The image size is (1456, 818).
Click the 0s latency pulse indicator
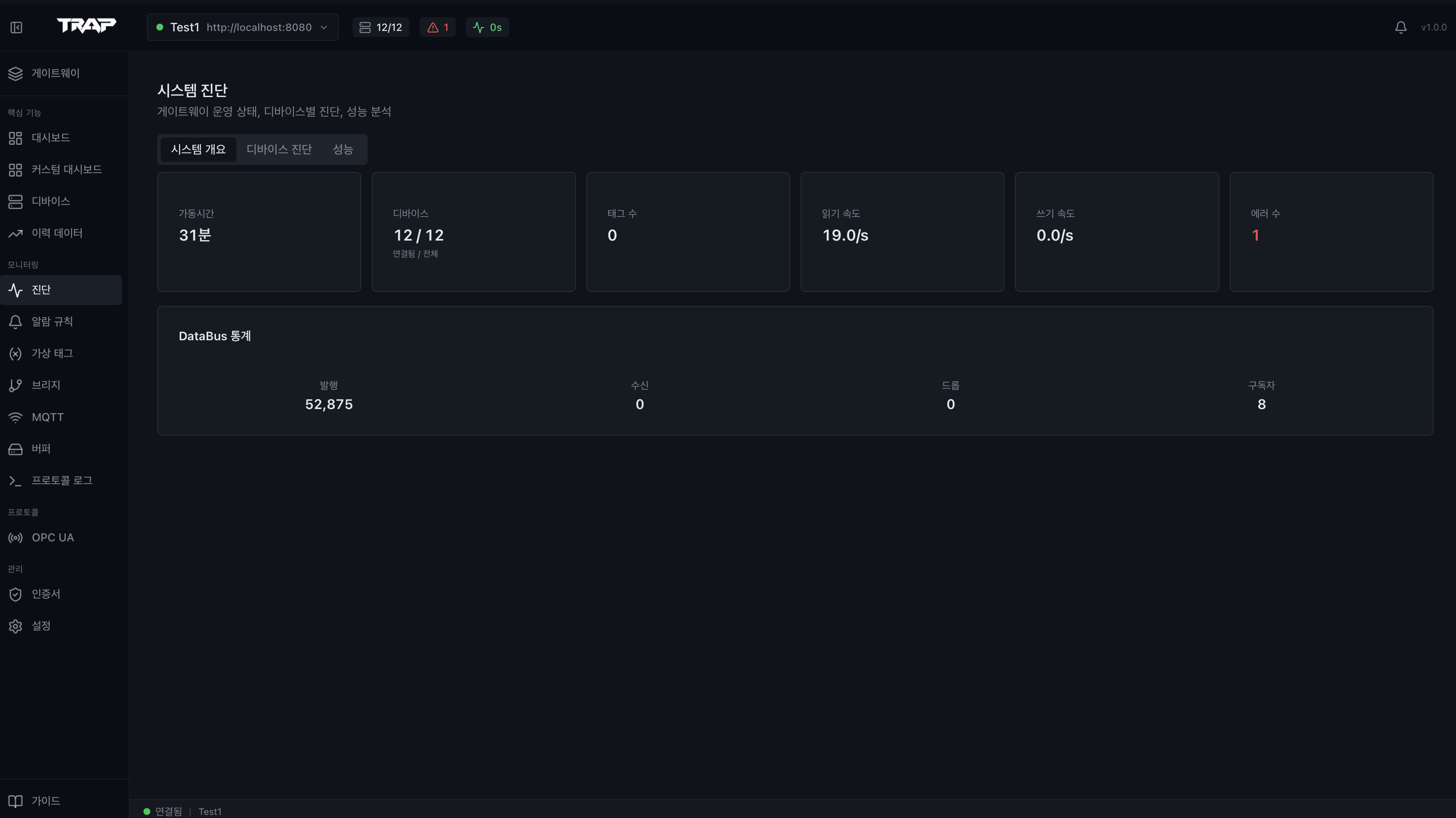tap(487, 27)
